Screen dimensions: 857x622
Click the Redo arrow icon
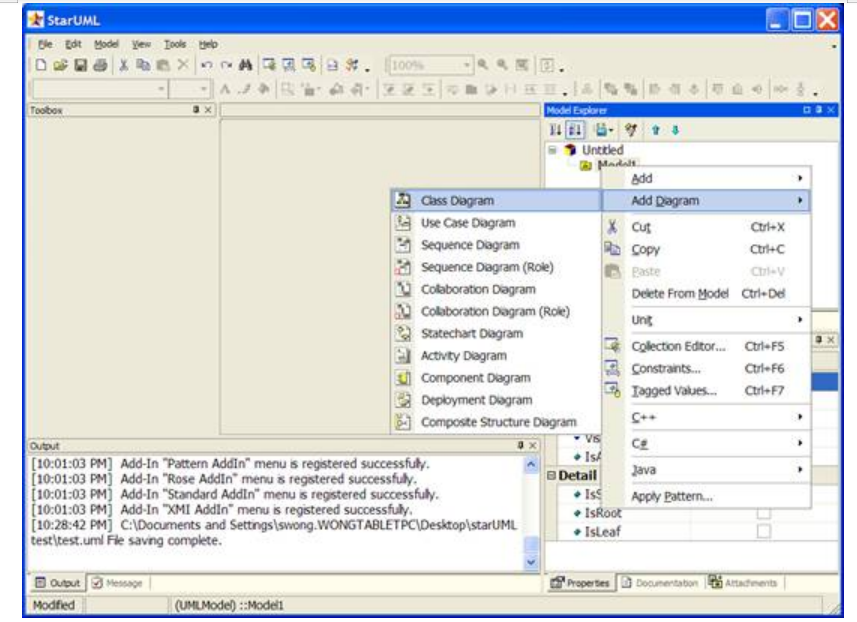point(226,65)
